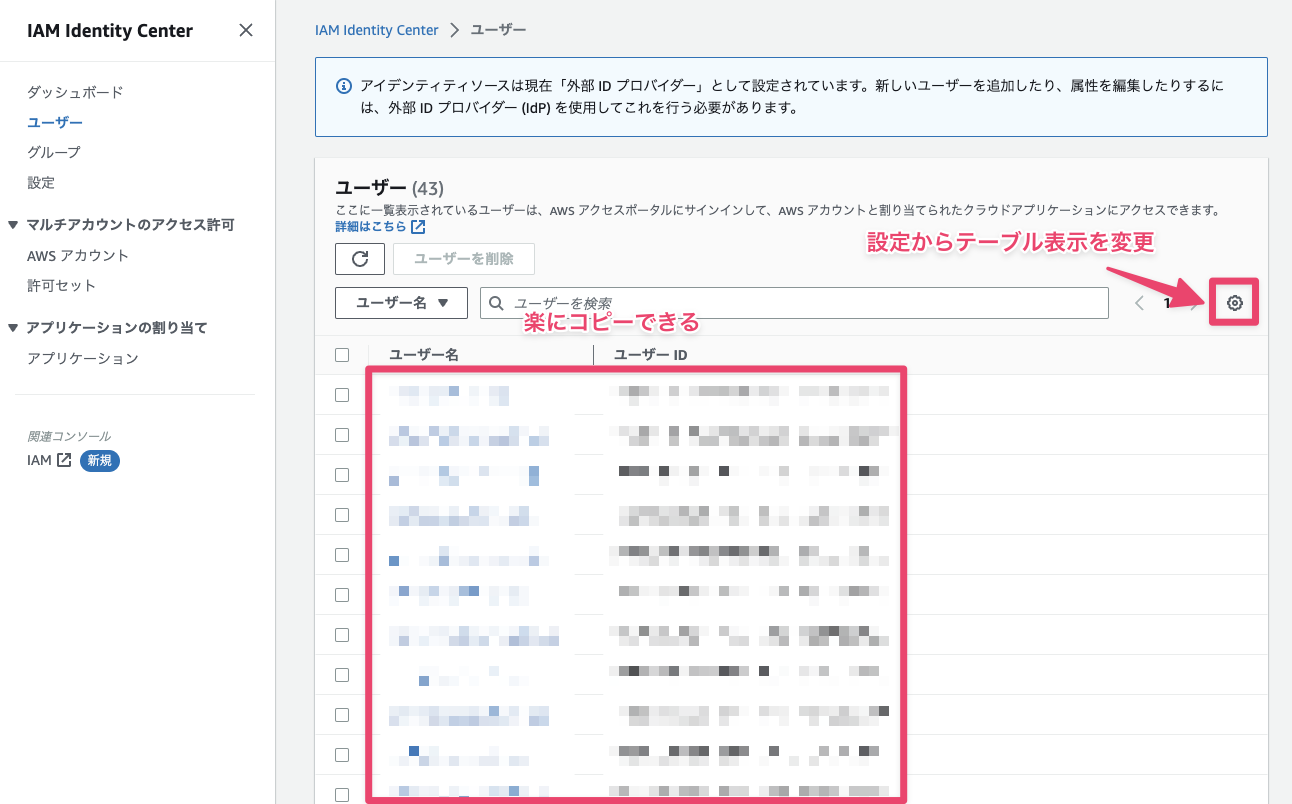Sort by the ユーザー名 column header

pos(424,355)
